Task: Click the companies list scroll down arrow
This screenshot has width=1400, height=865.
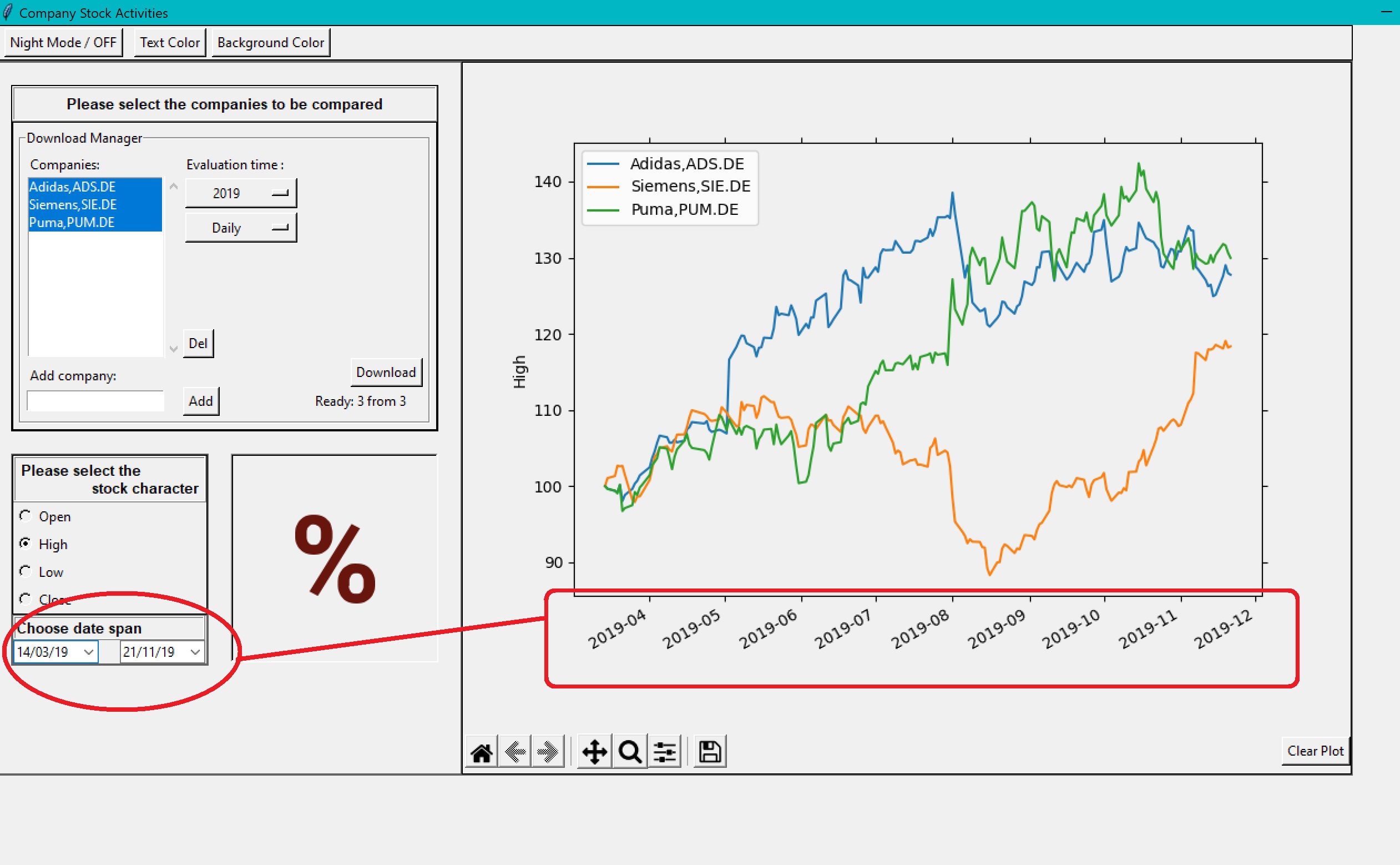Action: 174,349
